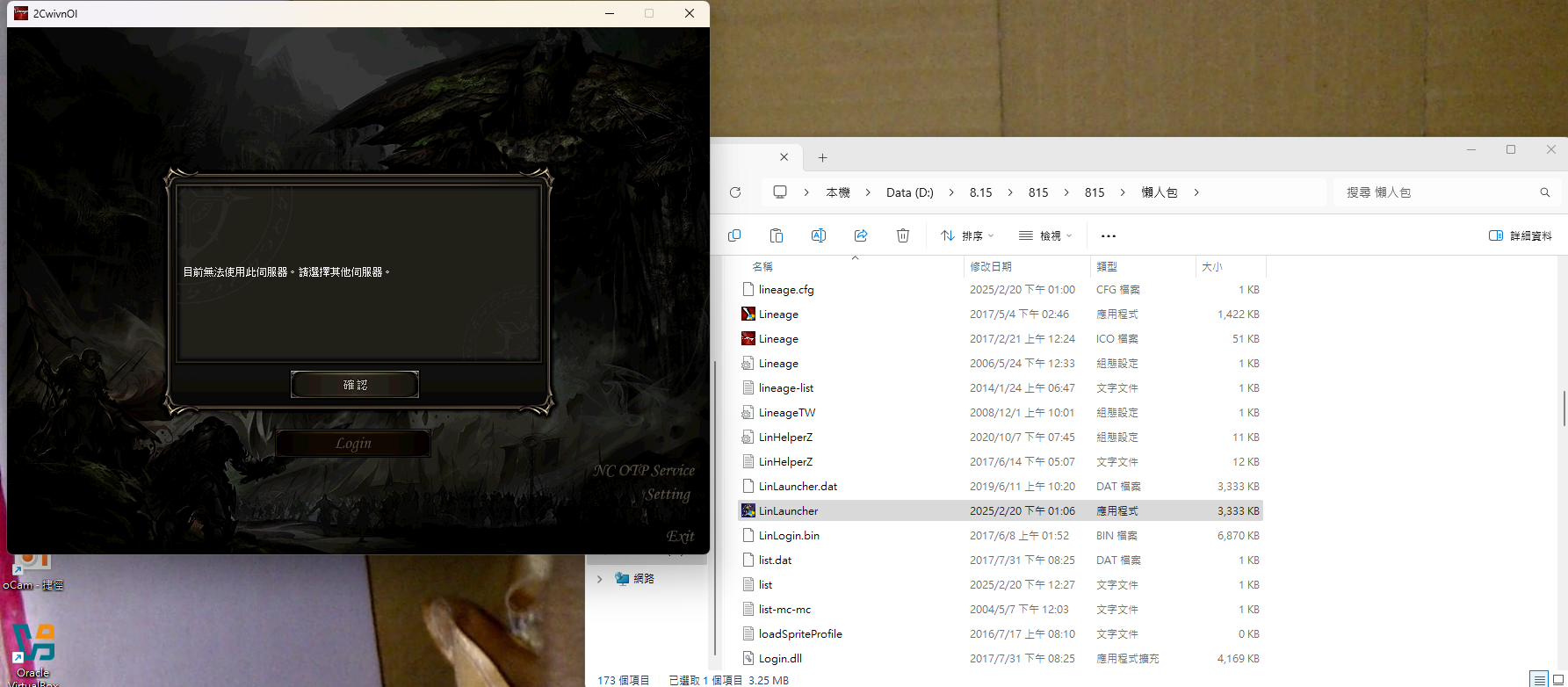Select LinHelperZ text document dated 2017/6/14
Screen dimensions: 1568x687
tap(1001, 461)
